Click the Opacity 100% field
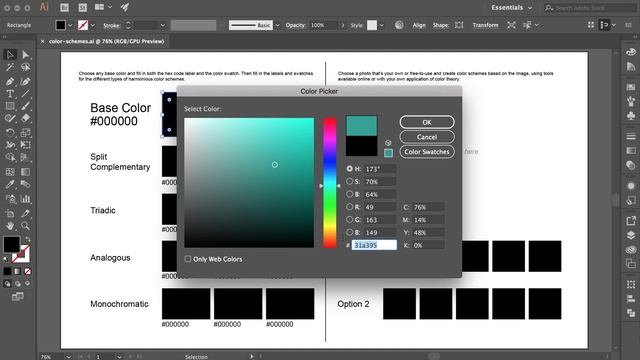This screenshot has height=360, width=640. point(323,25)
